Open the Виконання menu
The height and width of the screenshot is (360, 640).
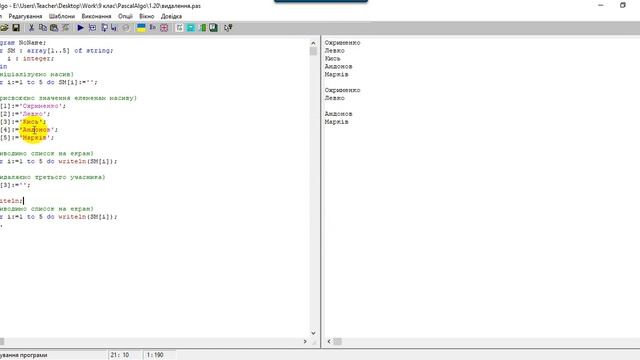pos(96,16)
